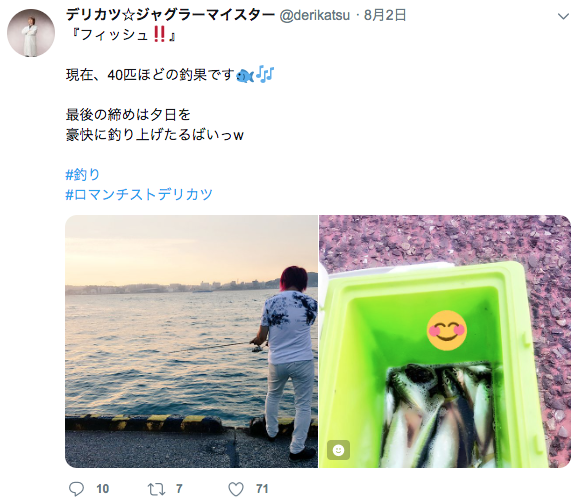This screenshot has width=581, height=503.
Task: Retweet using the arrows icon
Action: point(156,489)
